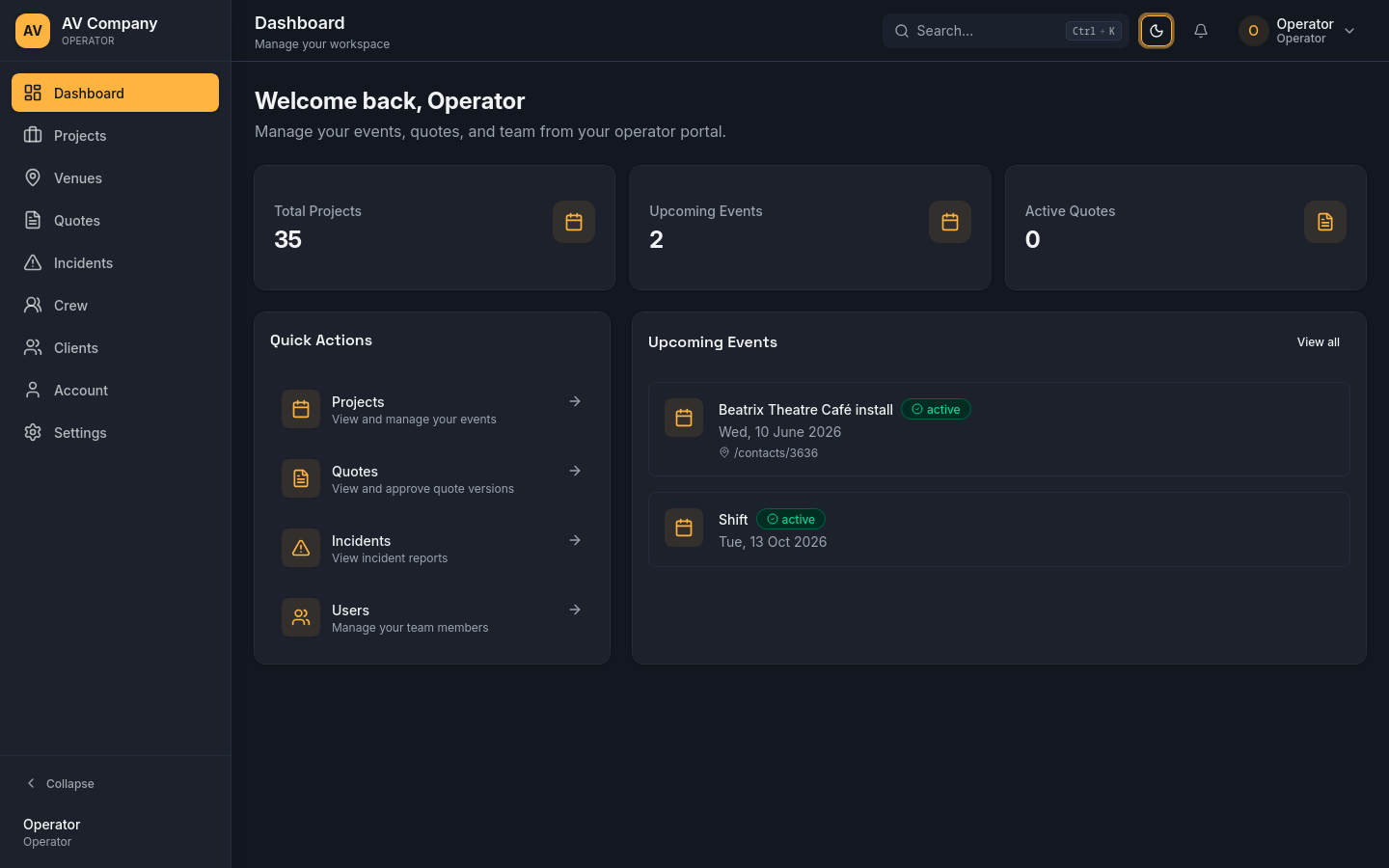Click the Incidents quick action warning icon
1389x868 pixels.
point(301,548)
